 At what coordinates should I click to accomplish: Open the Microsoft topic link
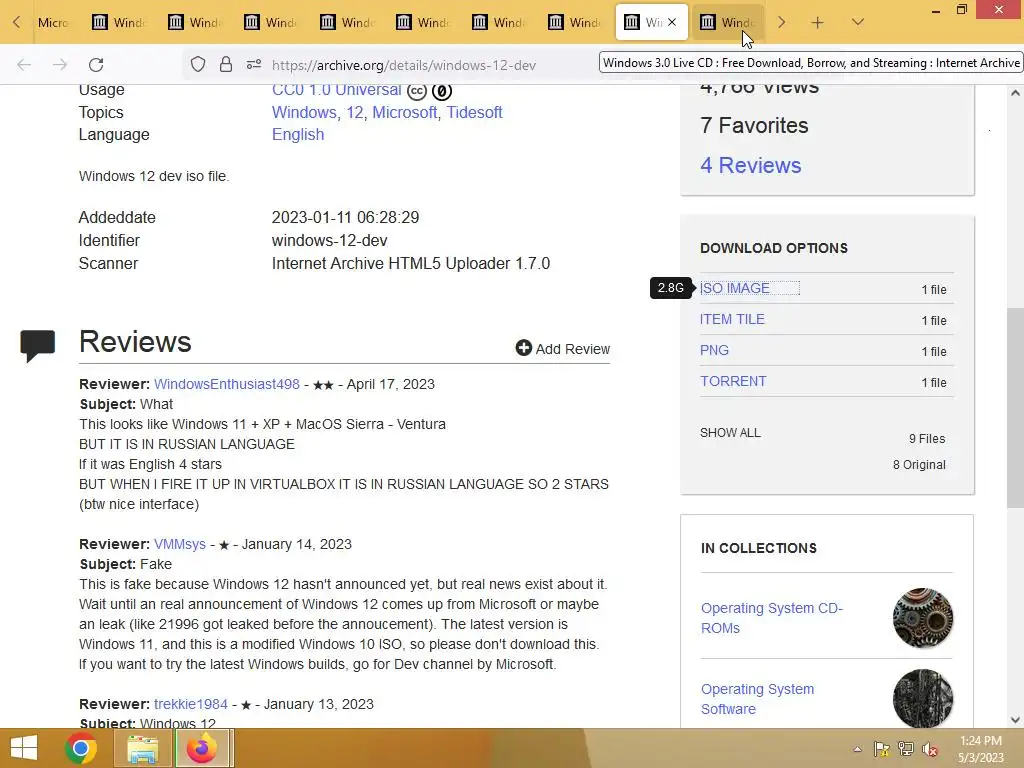click(404, 112)
